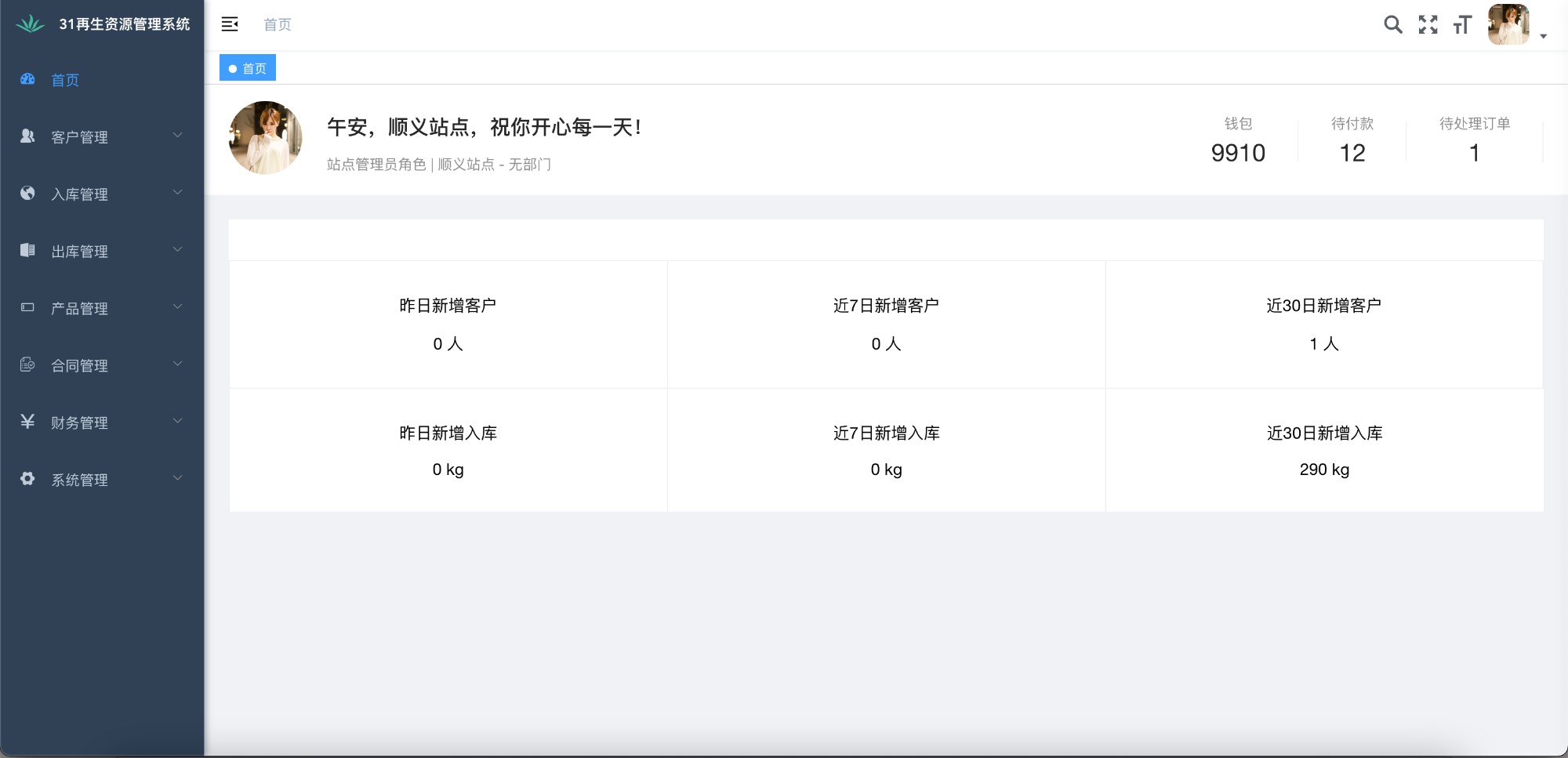The image size is (1568, 758).
Task: Open the search magnifier icon
Action: click(1393, 24)
